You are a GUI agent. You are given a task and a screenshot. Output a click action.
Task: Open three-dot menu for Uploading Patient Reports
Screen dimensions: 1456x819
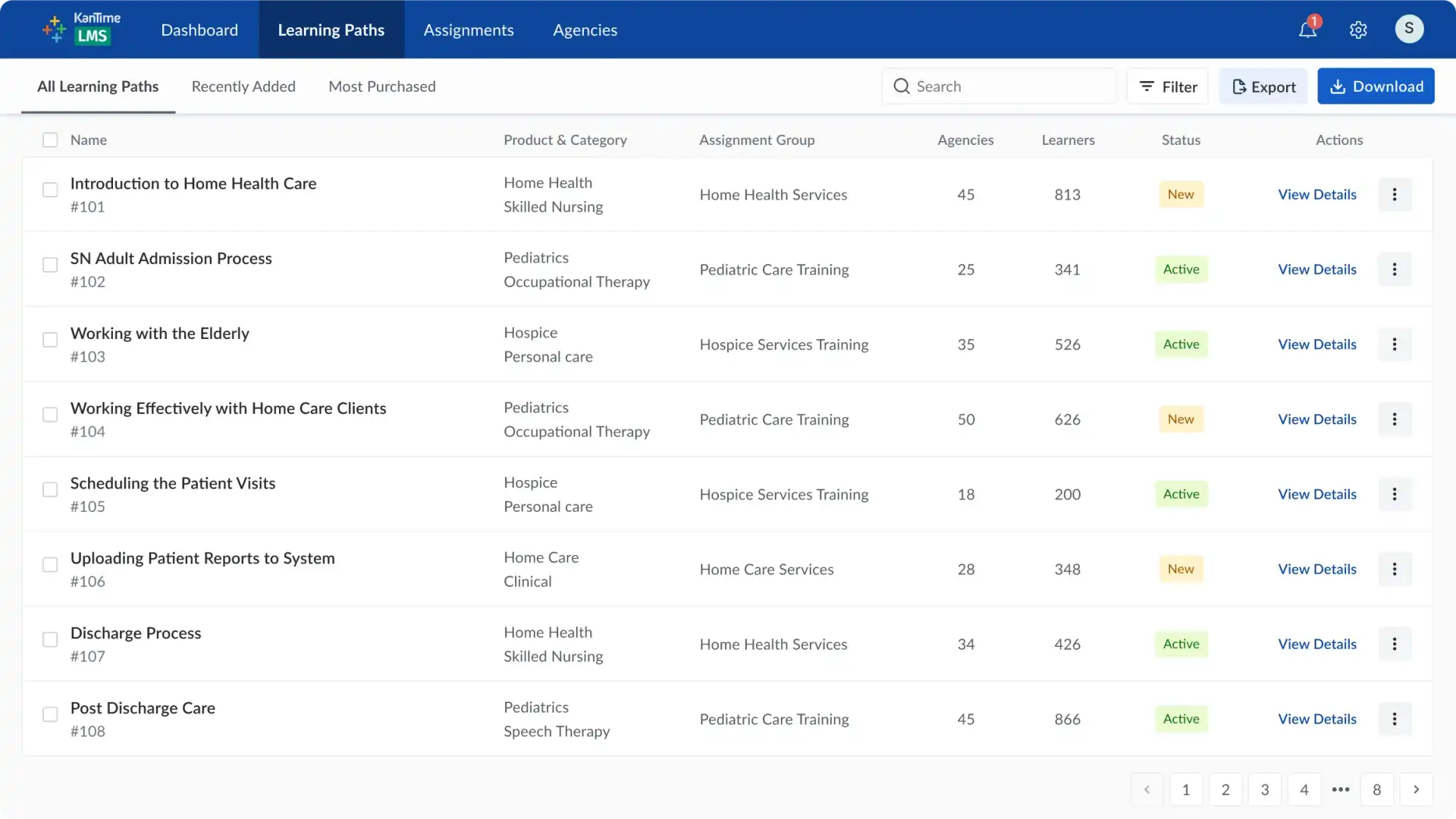point(1394,570)
